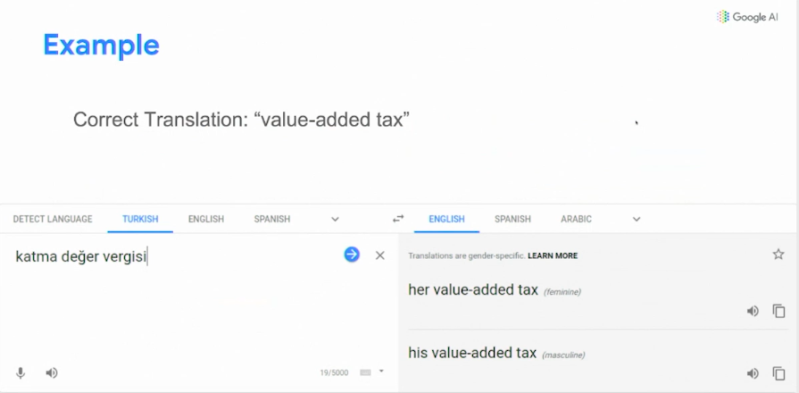
Task: Start voice input with microphone icon
Action: pos(20,373)
